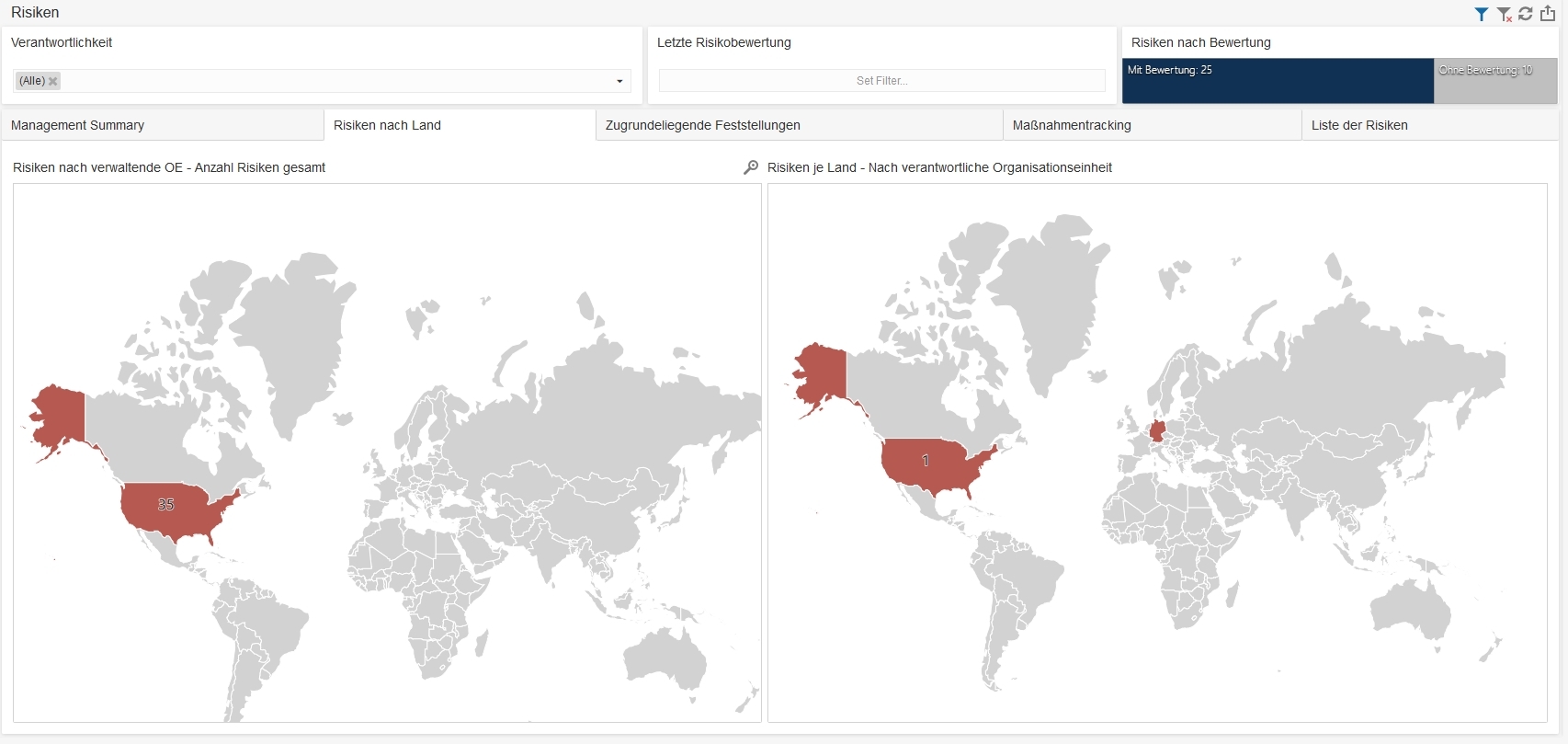1568x744 pixels.
Task: Click the Letzte Risikobewertung label
Action: pyautogui.click(x=724, y=42)
